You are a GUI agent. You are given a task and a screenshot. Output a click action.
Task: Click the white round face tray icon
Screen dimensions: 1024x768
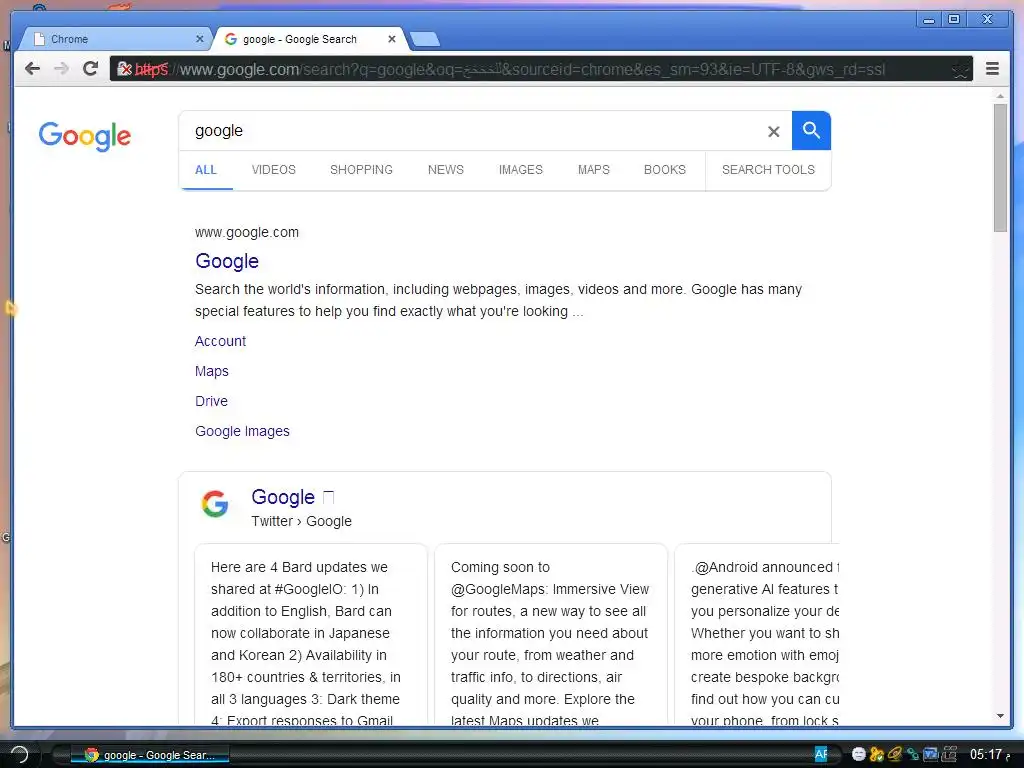859,754
